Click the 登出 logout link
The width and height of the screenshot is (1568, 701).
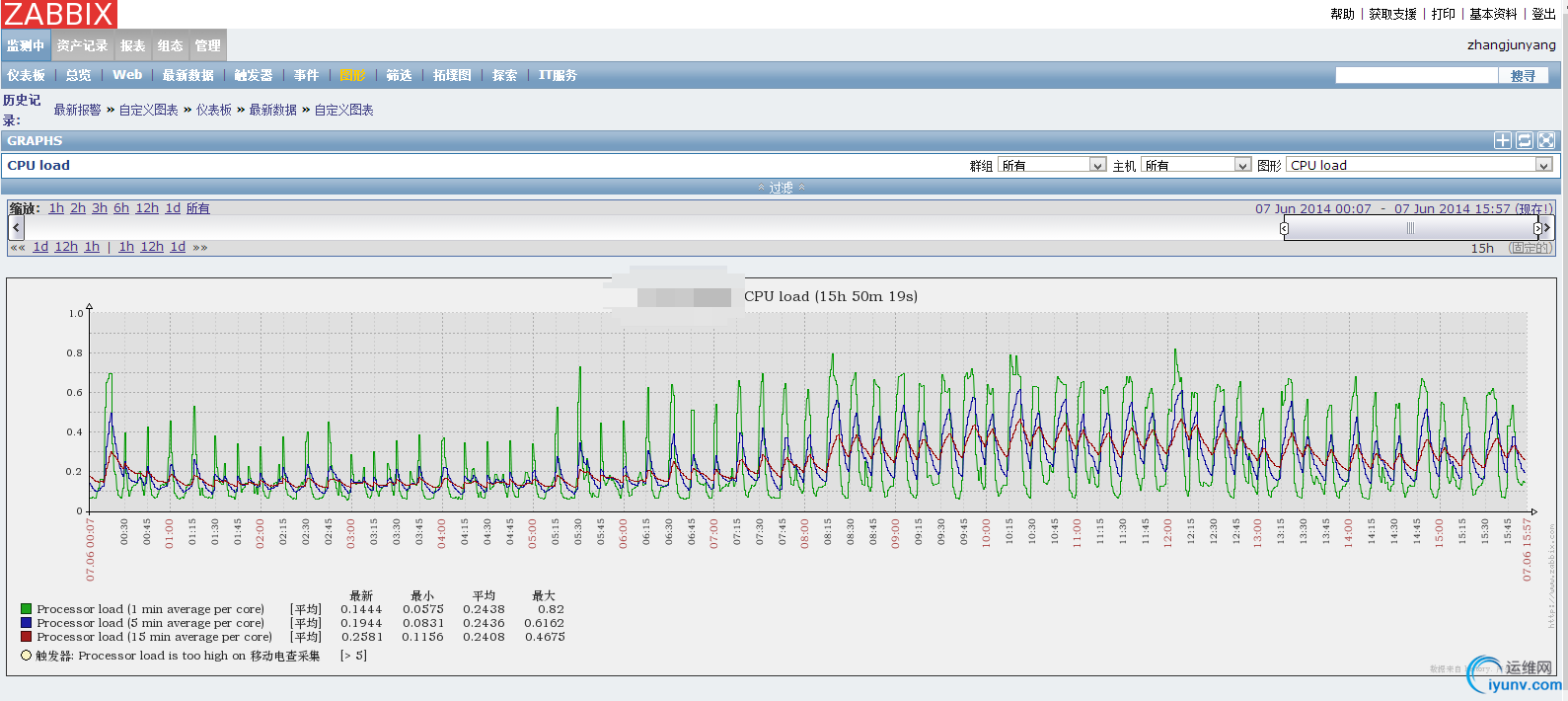[x=1543, y=14]
